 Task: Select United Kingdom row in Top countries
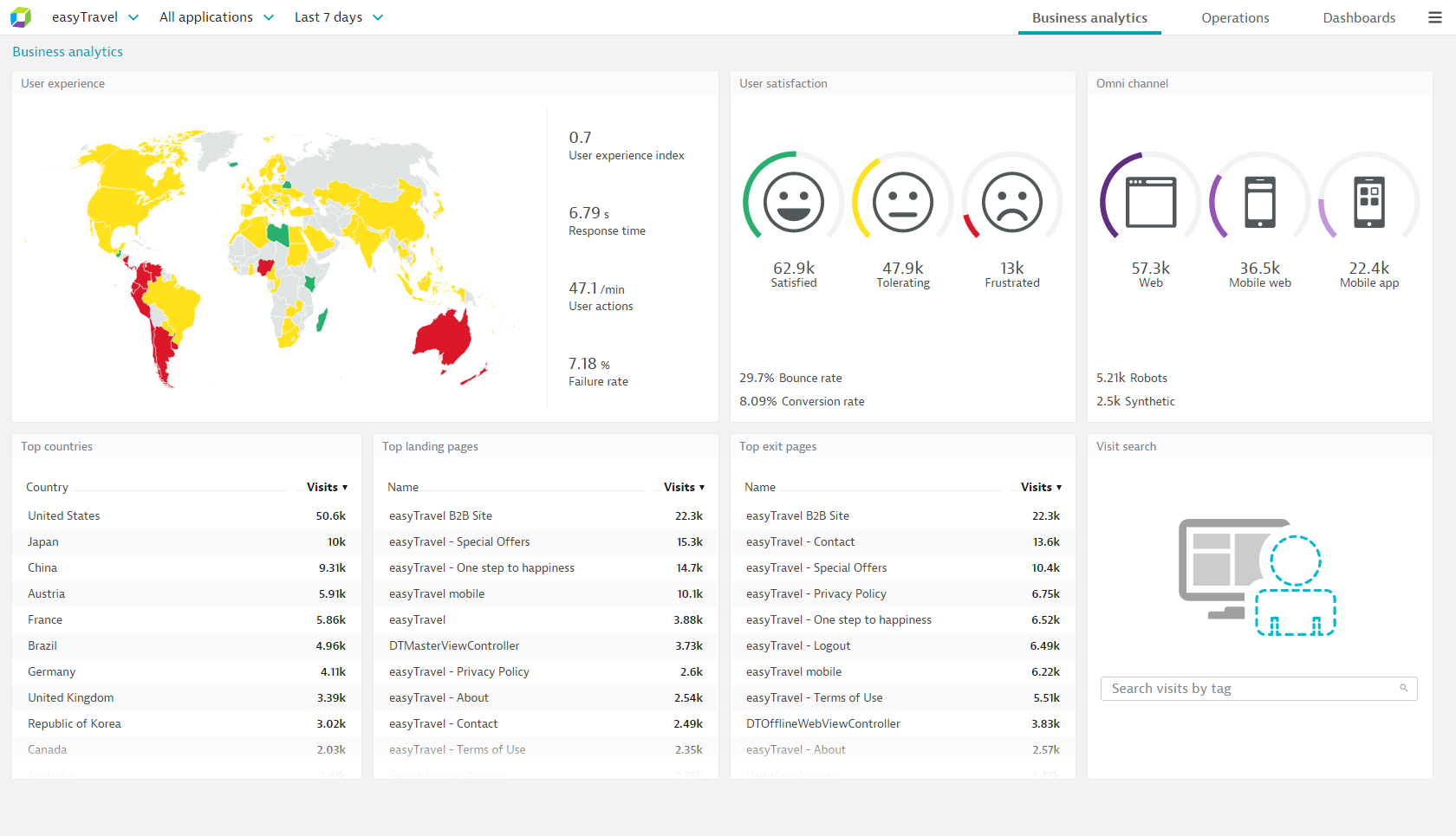[186, 697]
